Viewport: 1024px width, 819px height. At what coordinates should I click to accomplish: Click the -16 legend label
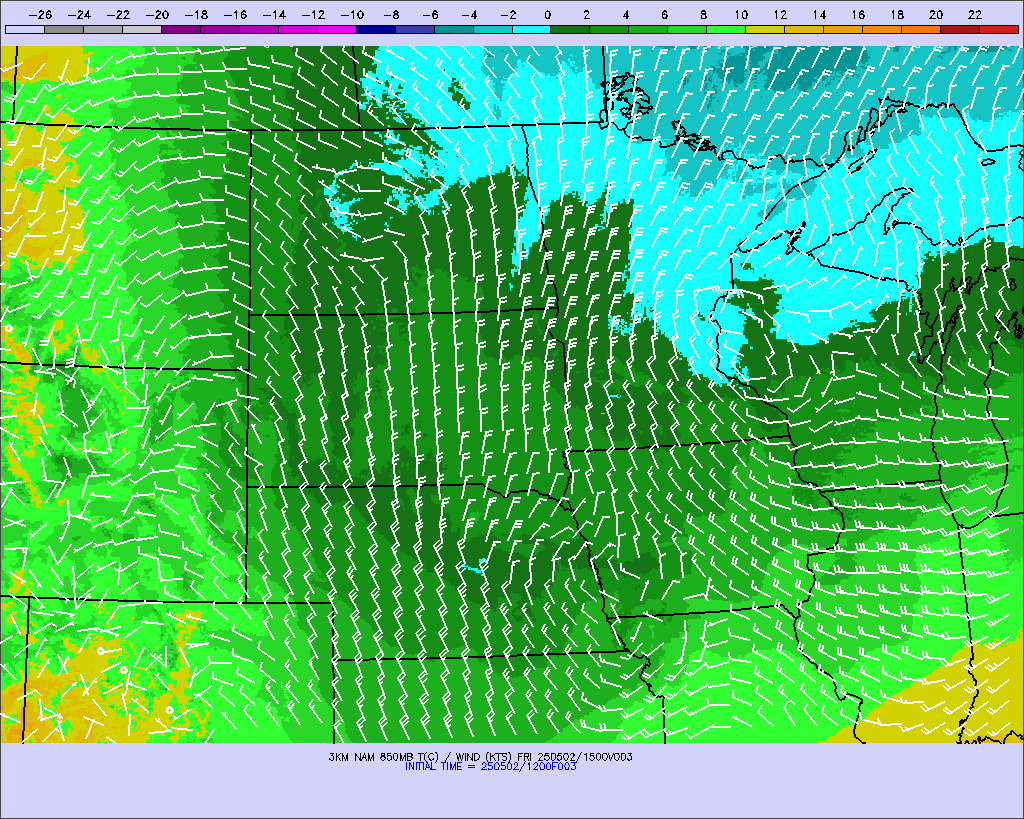(235, 14)
